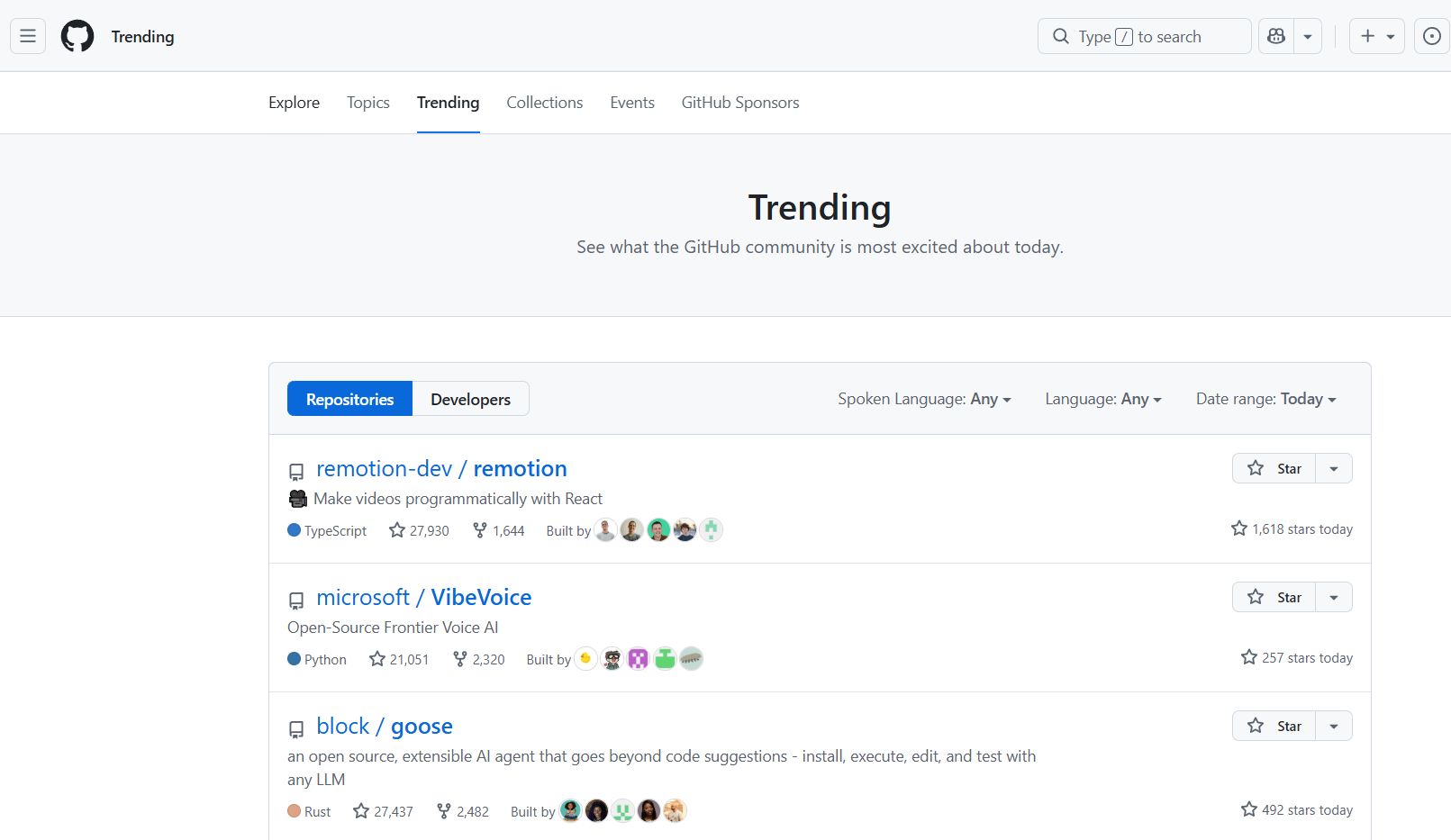Focus the Type / to search field

1145,36
